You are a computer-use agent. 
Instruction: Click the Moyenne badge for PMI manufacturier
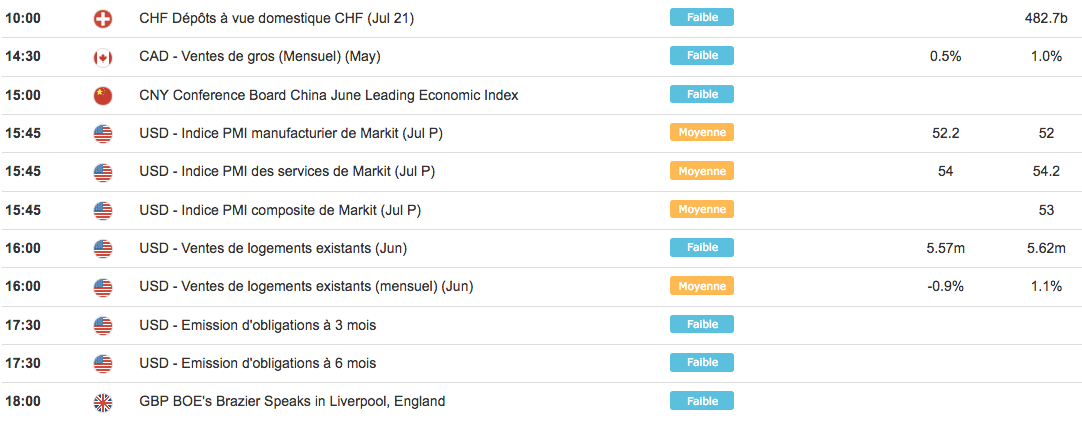[x=701, y=132]
